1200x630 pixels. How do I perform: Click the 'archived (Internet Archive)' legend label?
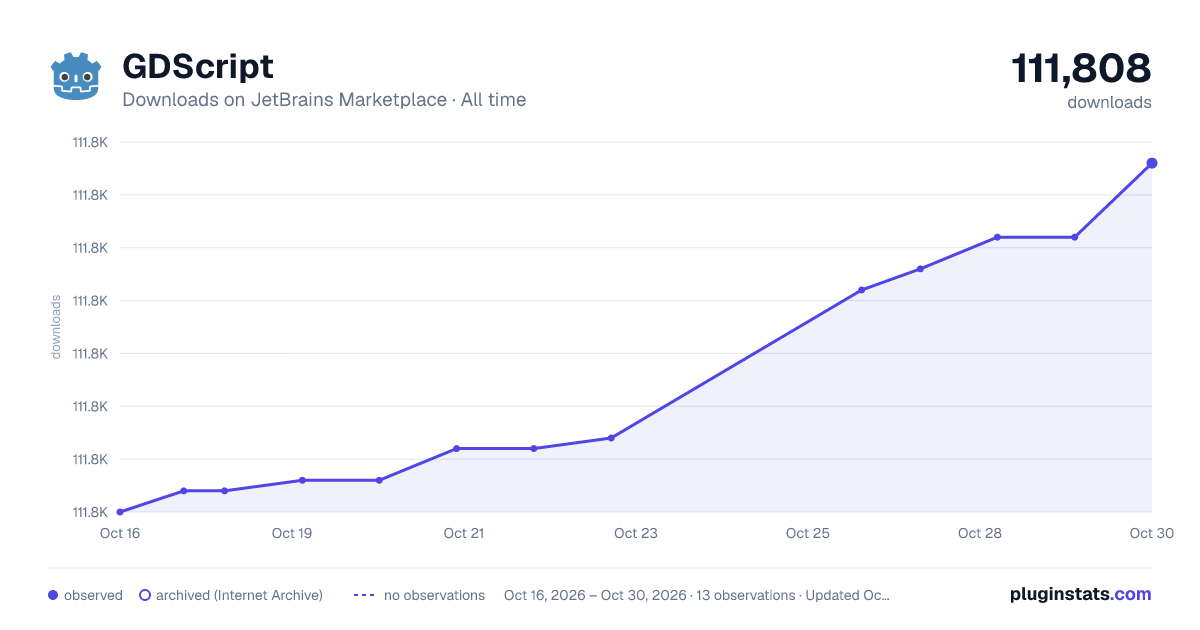click(x=239, y=595)
